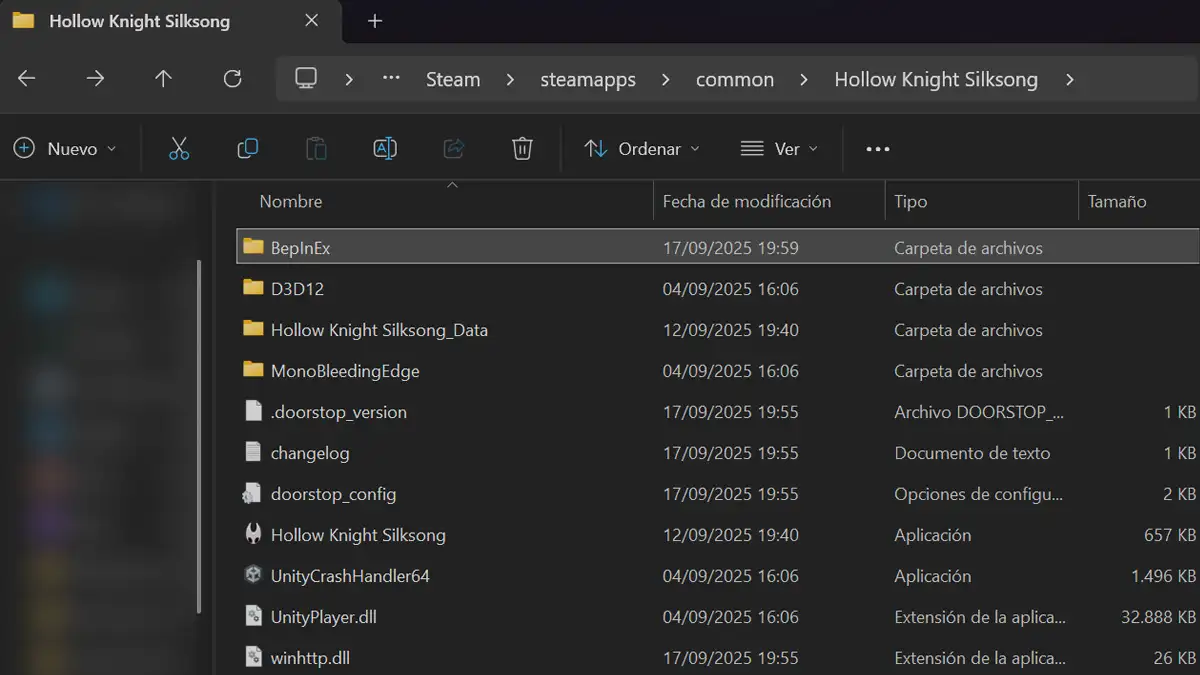Select the UnityPlayer.dll file icon

click(x=253, y=616)
